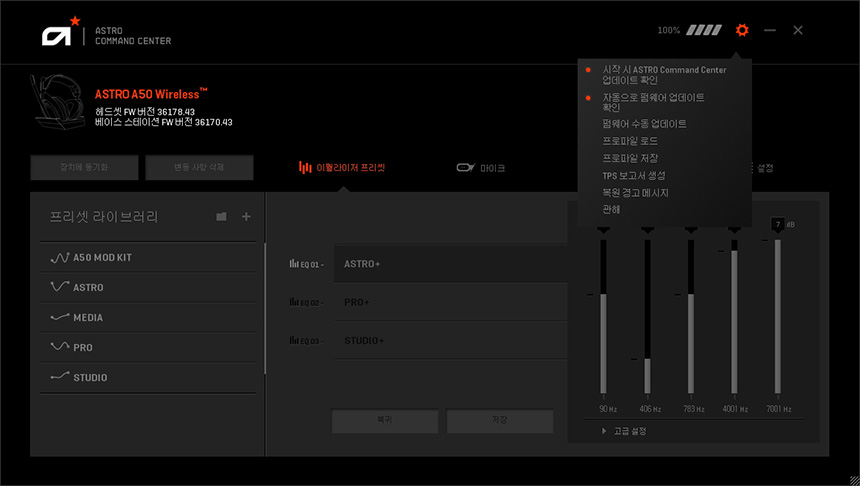Minimize the Command Center window
The width and height of the screenshot is (860, 486).
[x=770, y=30]
